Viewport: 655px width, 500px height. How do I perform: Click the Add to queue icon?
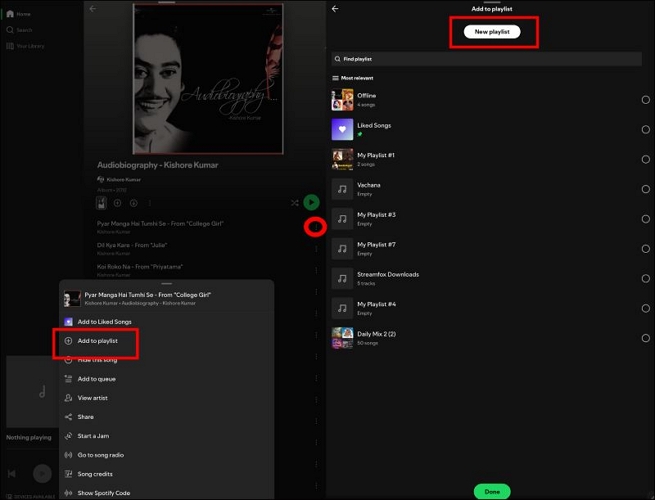pyautogui.click(x=68, y=379)
